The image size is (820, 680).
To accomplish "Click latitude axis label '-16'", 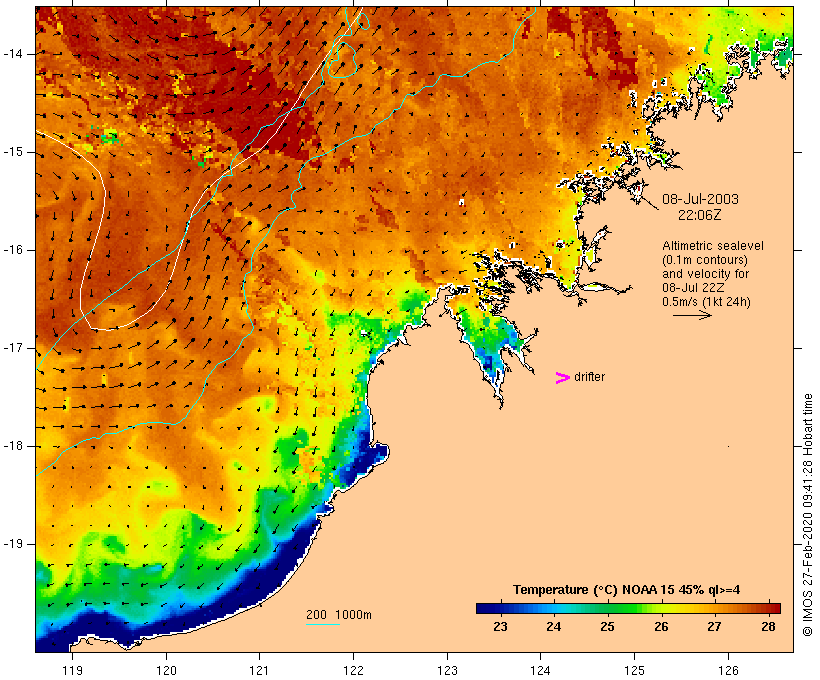I will 13,250.
